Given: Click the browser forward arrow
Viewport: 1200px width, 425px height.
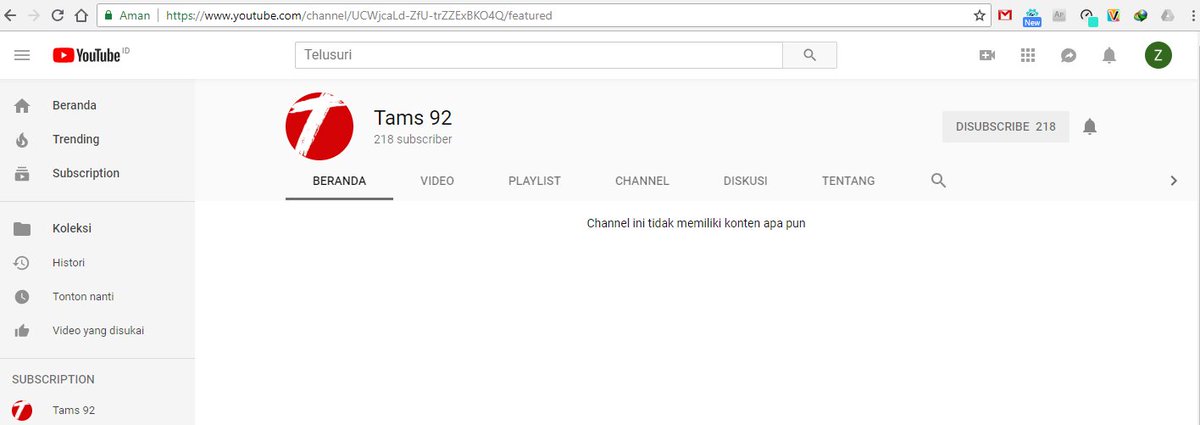Looking at the screenshot, I should click(x=33, y=16).
